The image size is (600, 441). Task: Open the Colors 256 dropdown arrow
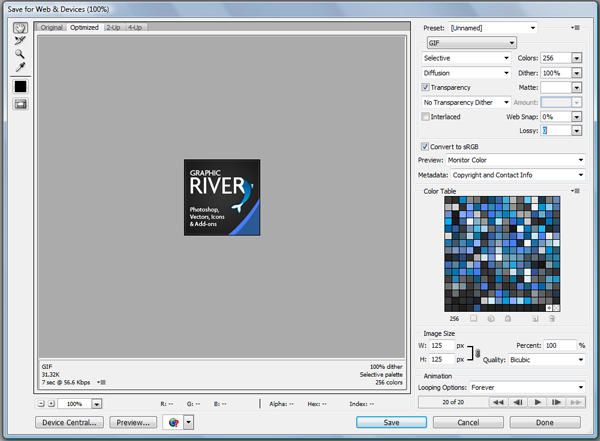[x=576, y=58]
